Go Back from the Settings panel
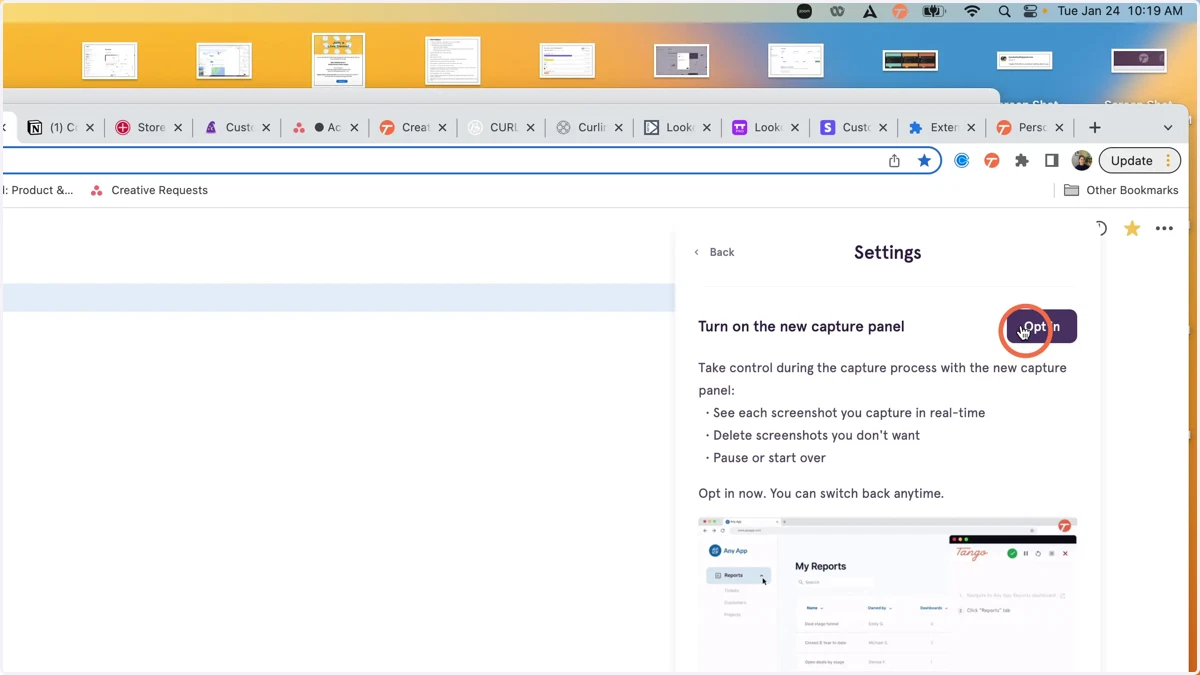 tap(715, 252)
